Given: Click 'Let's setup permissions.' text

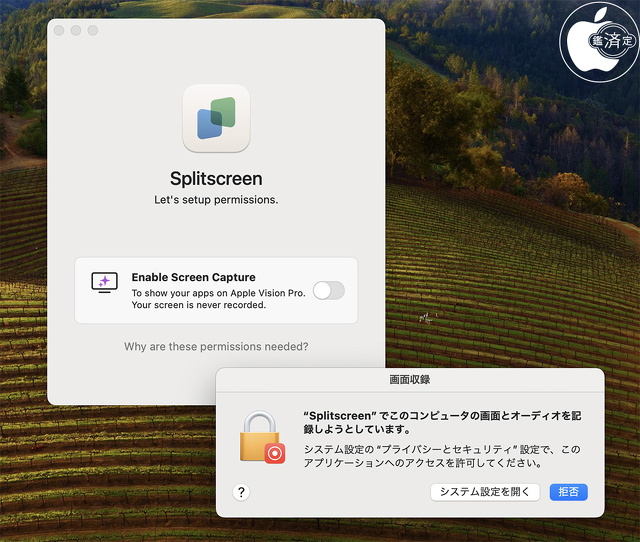Looking at the screenshot, I should pyautogui.click(x=216, y=200).
